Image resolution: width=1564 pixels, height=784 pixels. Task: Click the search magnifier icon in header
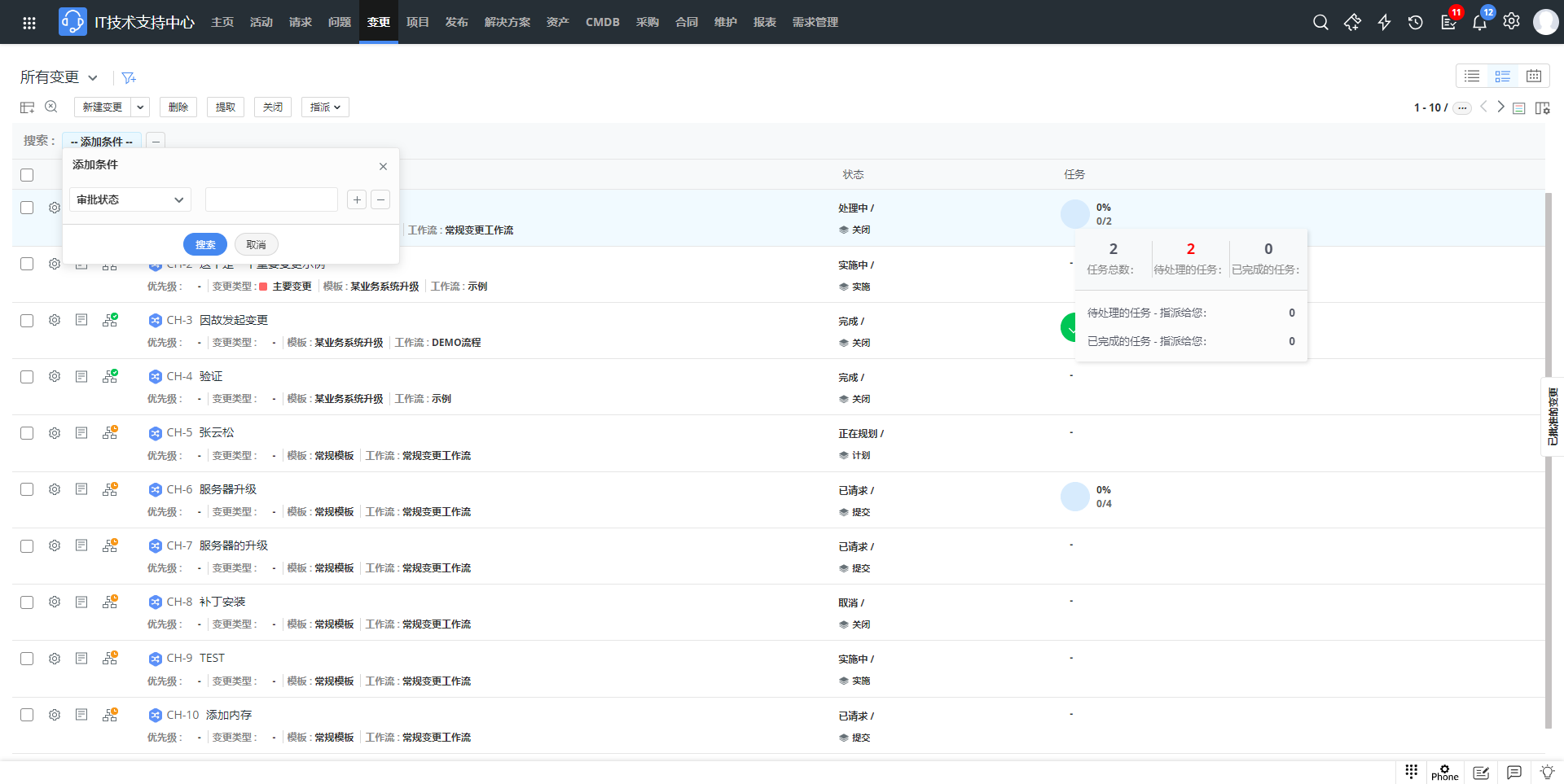pyautogui.click(x=1320, y=22)
